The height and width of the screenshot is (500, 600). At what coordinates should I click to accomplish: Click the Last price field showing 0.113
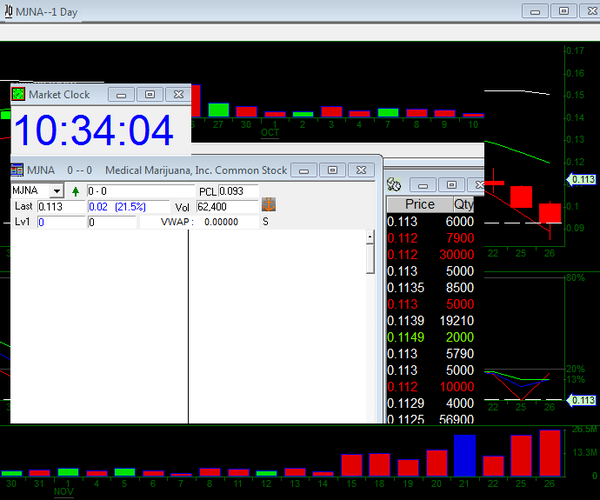60,206
